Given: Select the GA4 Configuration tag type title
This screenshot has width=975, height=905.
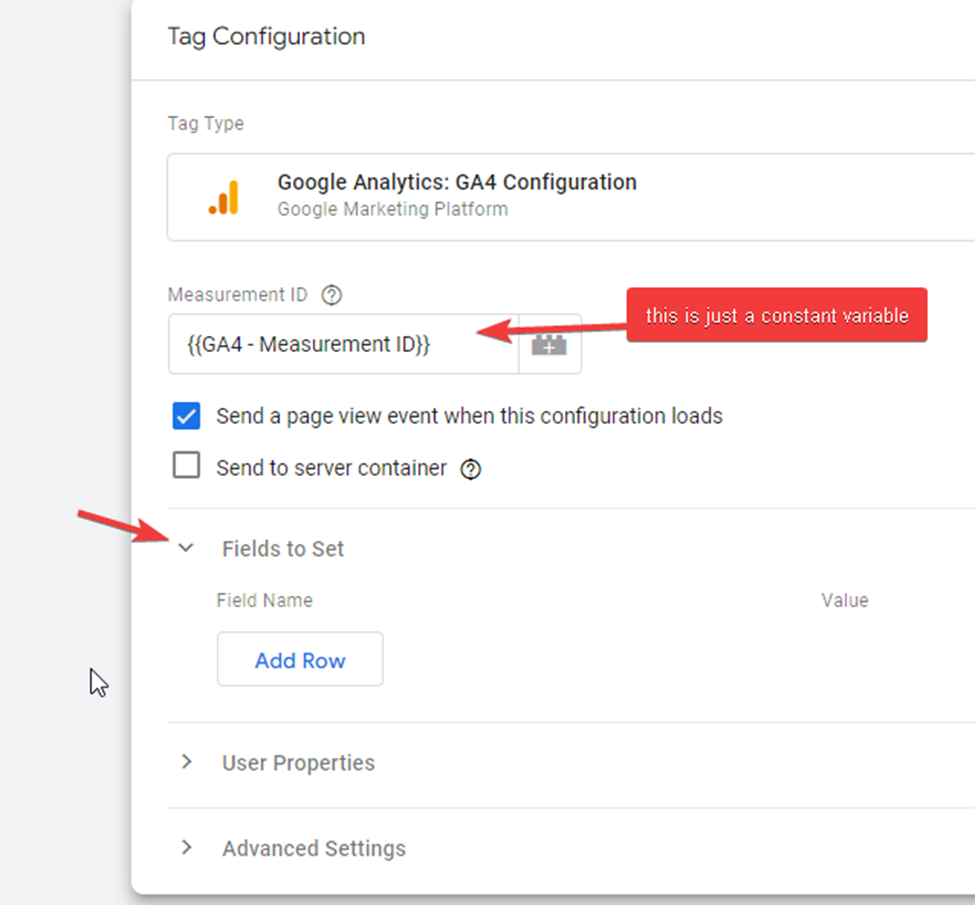Looking at the screenshot, I should click(456, 183).
